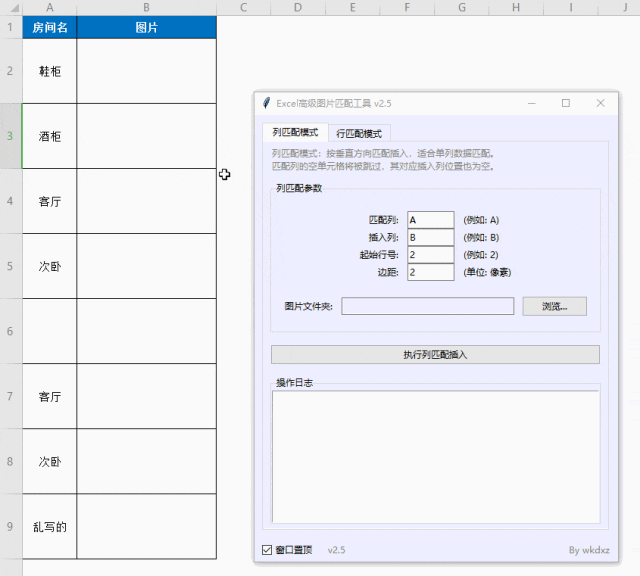Viewport: 640px width, 576px height.
Task: Select row 7 header in Excel
Action: tap(11, 396)
